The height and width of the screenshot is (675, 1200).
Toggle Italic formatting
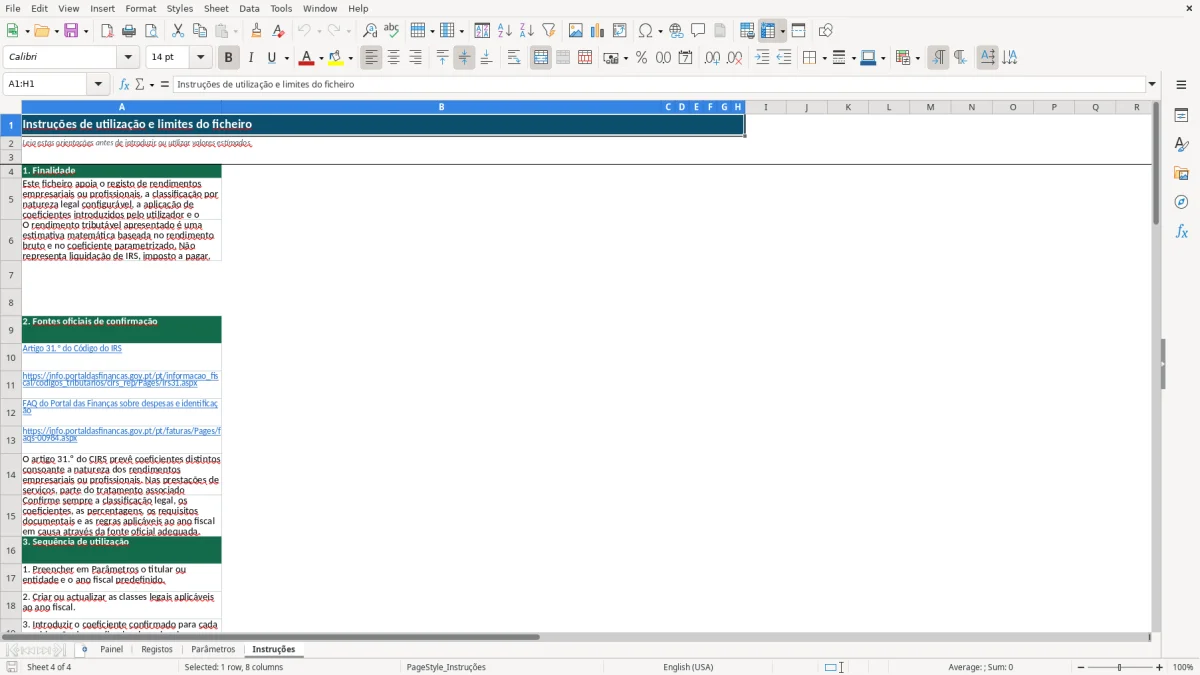[250, 58]
